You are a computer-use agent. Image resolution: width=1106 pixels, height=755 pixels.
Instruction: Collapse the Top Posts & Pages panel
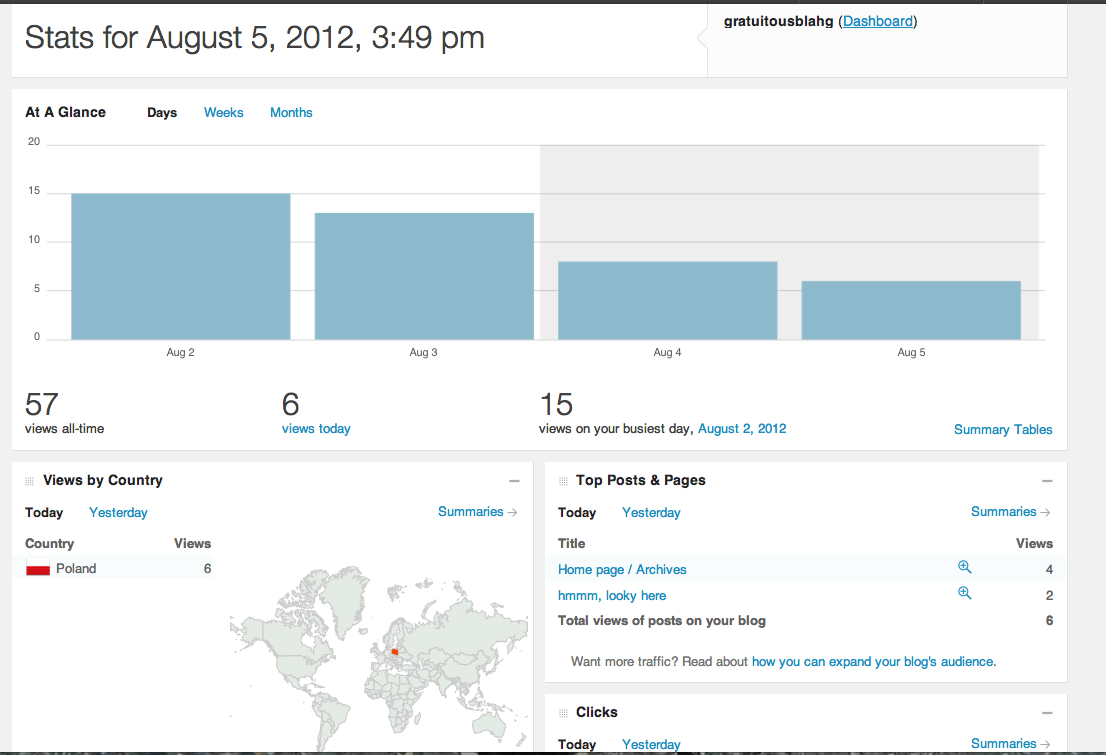(1047, 481)
